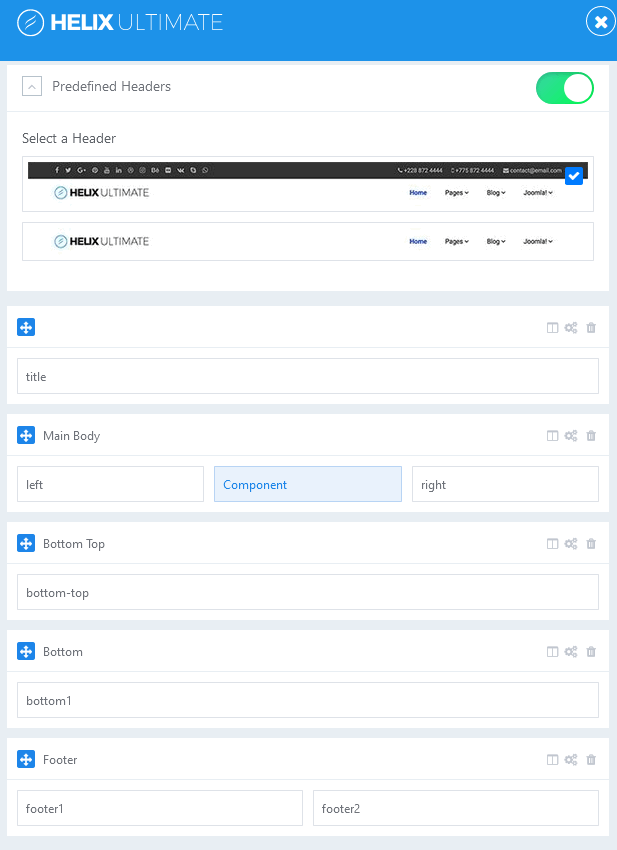Click the footer2 column block
Screen dimensions: 617x850
click(x=455, y=807)
